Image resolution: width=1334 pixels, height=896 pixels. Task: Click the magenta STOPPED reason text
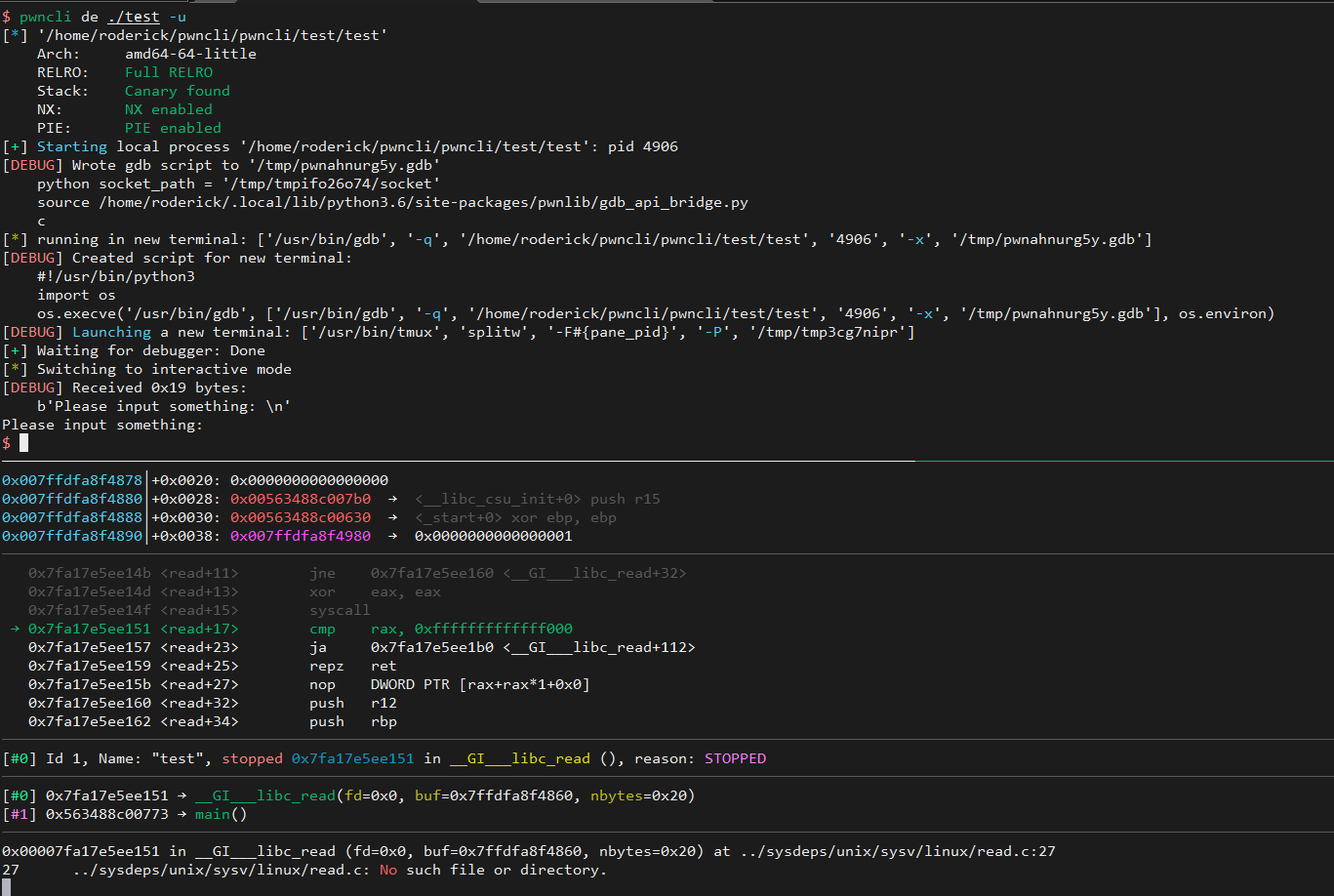point(735,758)
